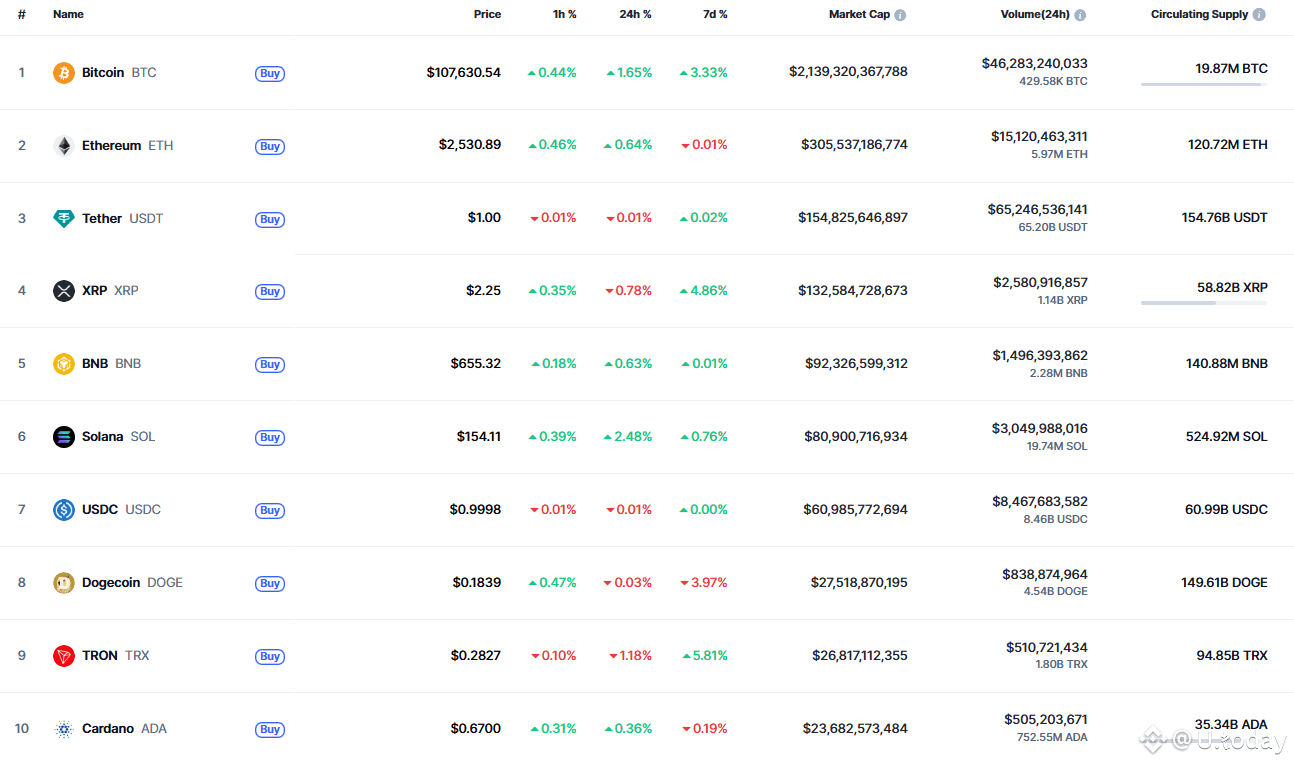Click the Ethereum diamond logo icon
1294x765 pixels.
(x=64, y=146)
